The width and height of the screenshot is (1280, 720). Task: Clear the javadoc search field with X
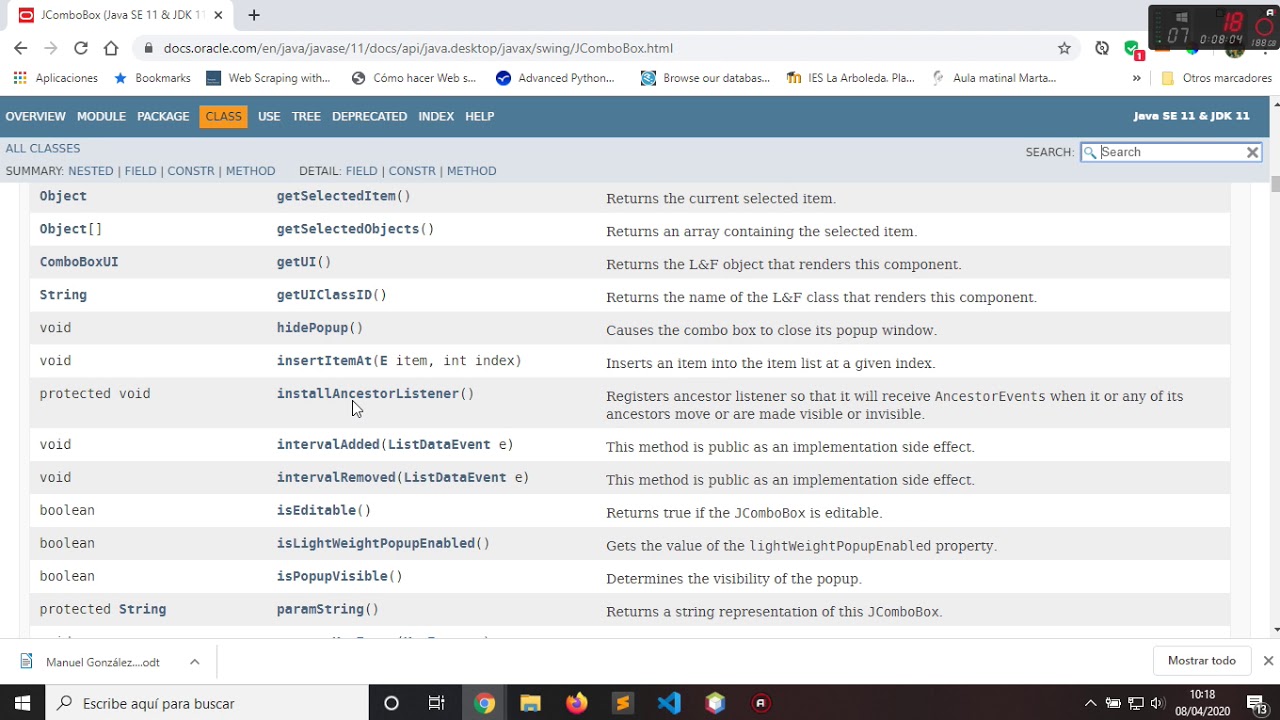(x=1252, y=152)
